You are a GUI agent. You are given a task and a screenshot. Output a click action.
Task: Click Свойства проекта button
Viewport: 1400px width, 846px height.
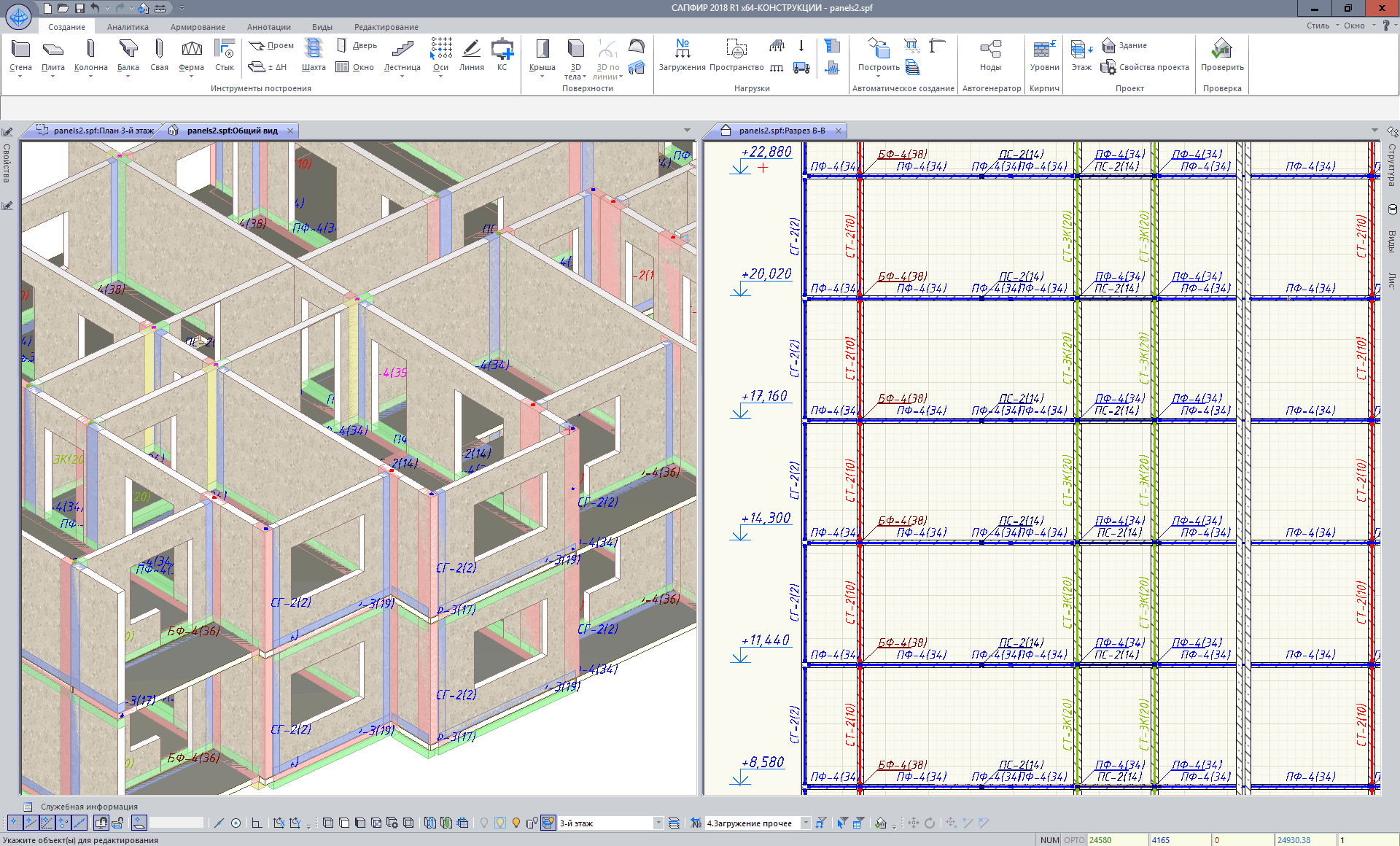pos(1153,67)
